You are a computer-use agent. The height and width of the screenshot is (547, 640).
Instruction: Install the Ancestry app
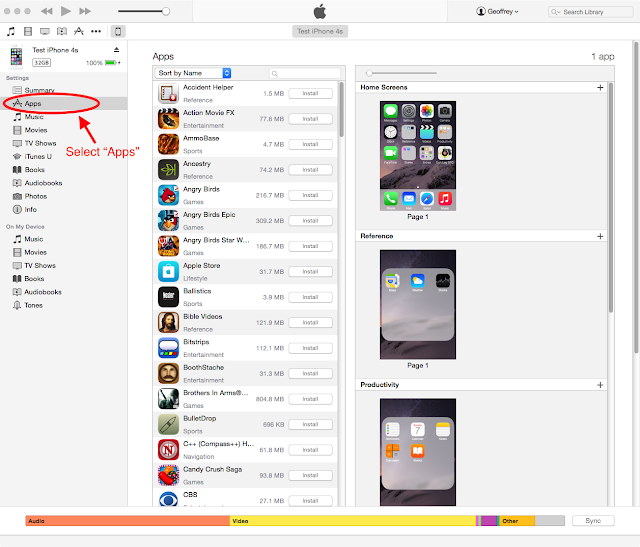click(x=310, y=170)
